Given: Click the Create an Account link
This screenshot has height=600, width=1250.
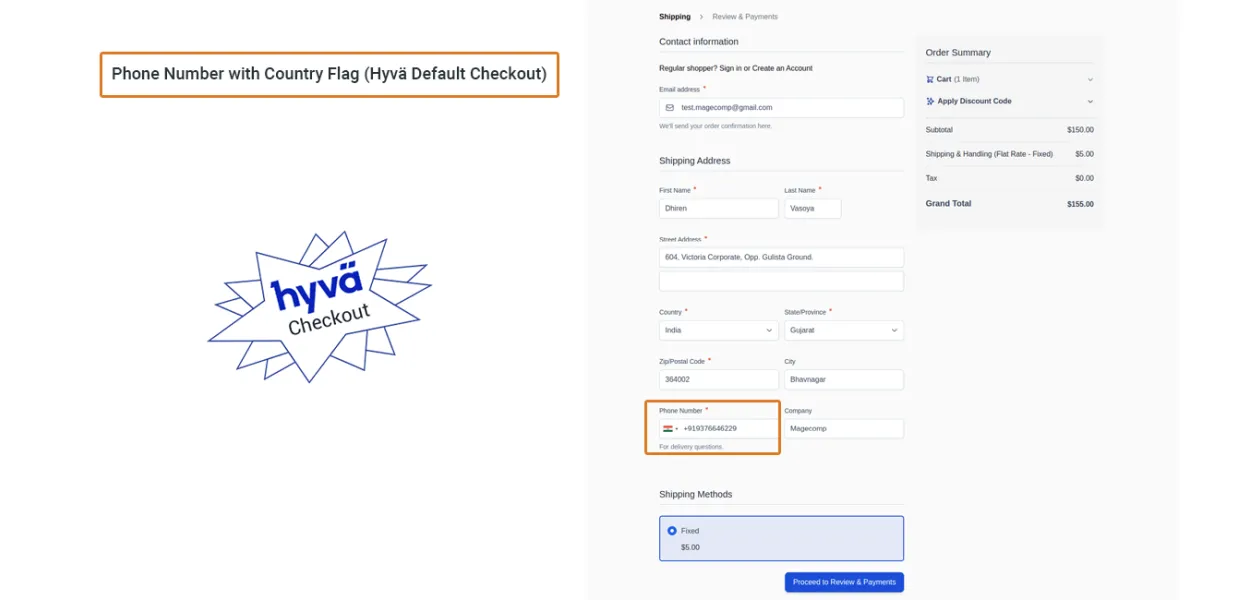Looking at the screenshot, I should 782,68.
